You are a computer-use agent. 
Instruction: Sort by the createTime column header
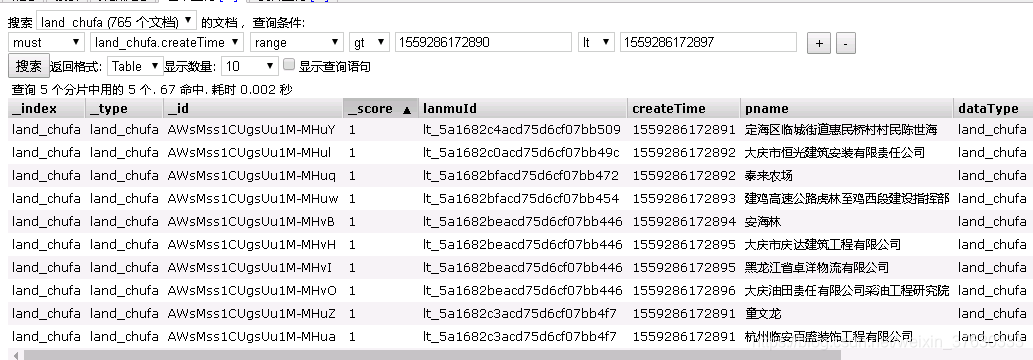684,108
